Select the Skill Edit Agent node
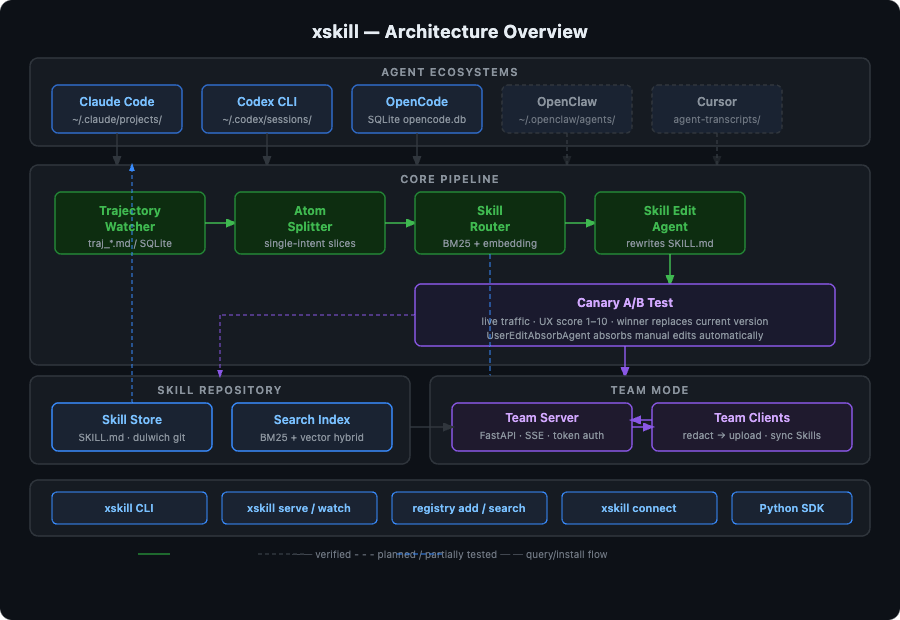Image resolution: width=900 pixels, height=620 pixels. coord(670,223)
